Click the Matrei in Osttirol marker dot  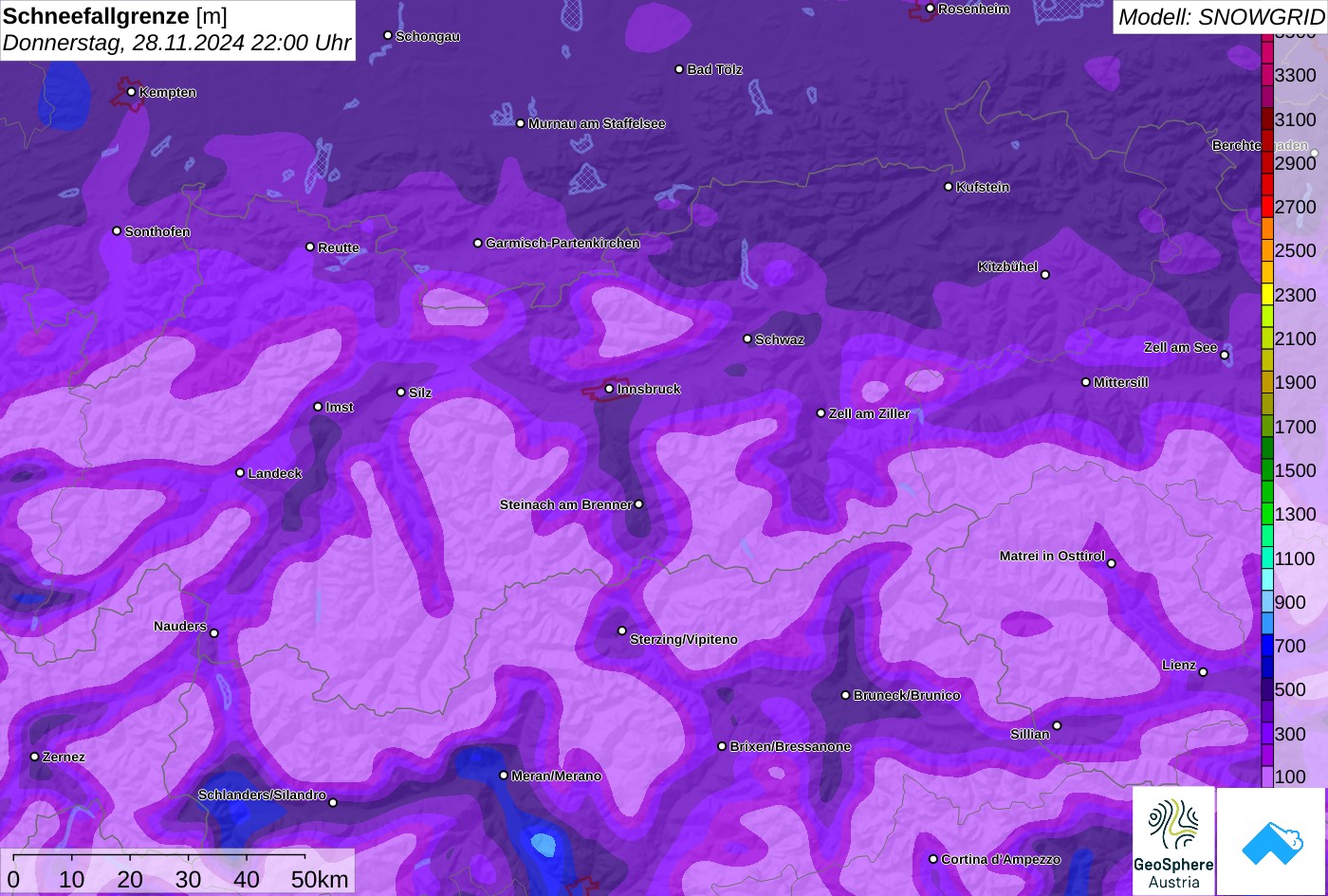coord(1112,563)
